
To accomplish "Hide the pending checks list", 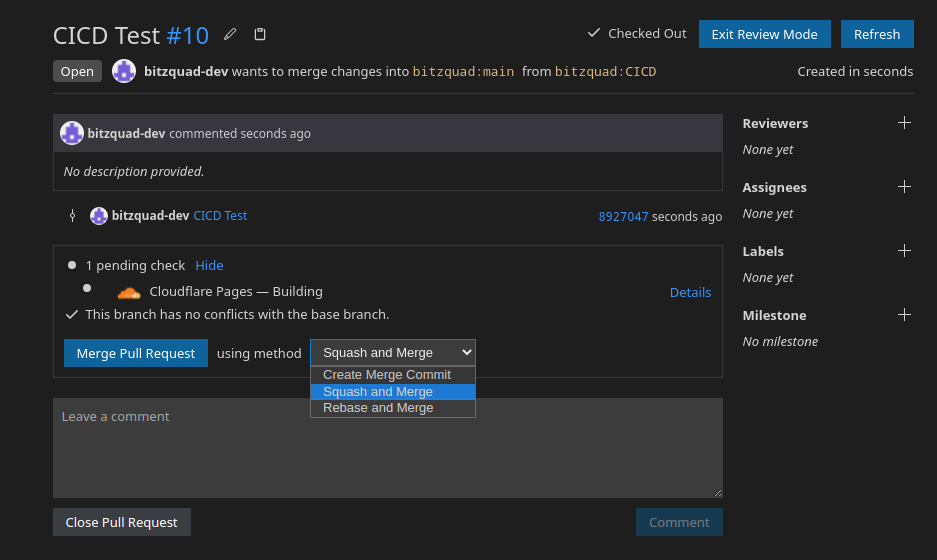I will [209, 266].
